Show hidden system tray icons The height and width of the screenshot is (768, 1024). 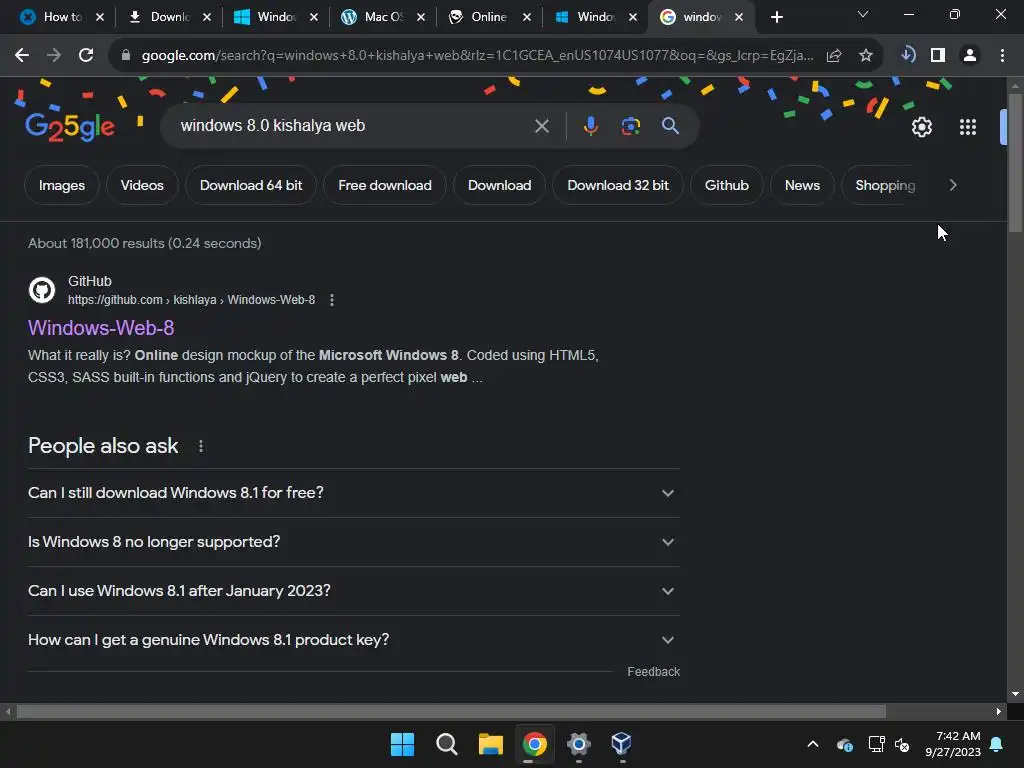(813, 744)
